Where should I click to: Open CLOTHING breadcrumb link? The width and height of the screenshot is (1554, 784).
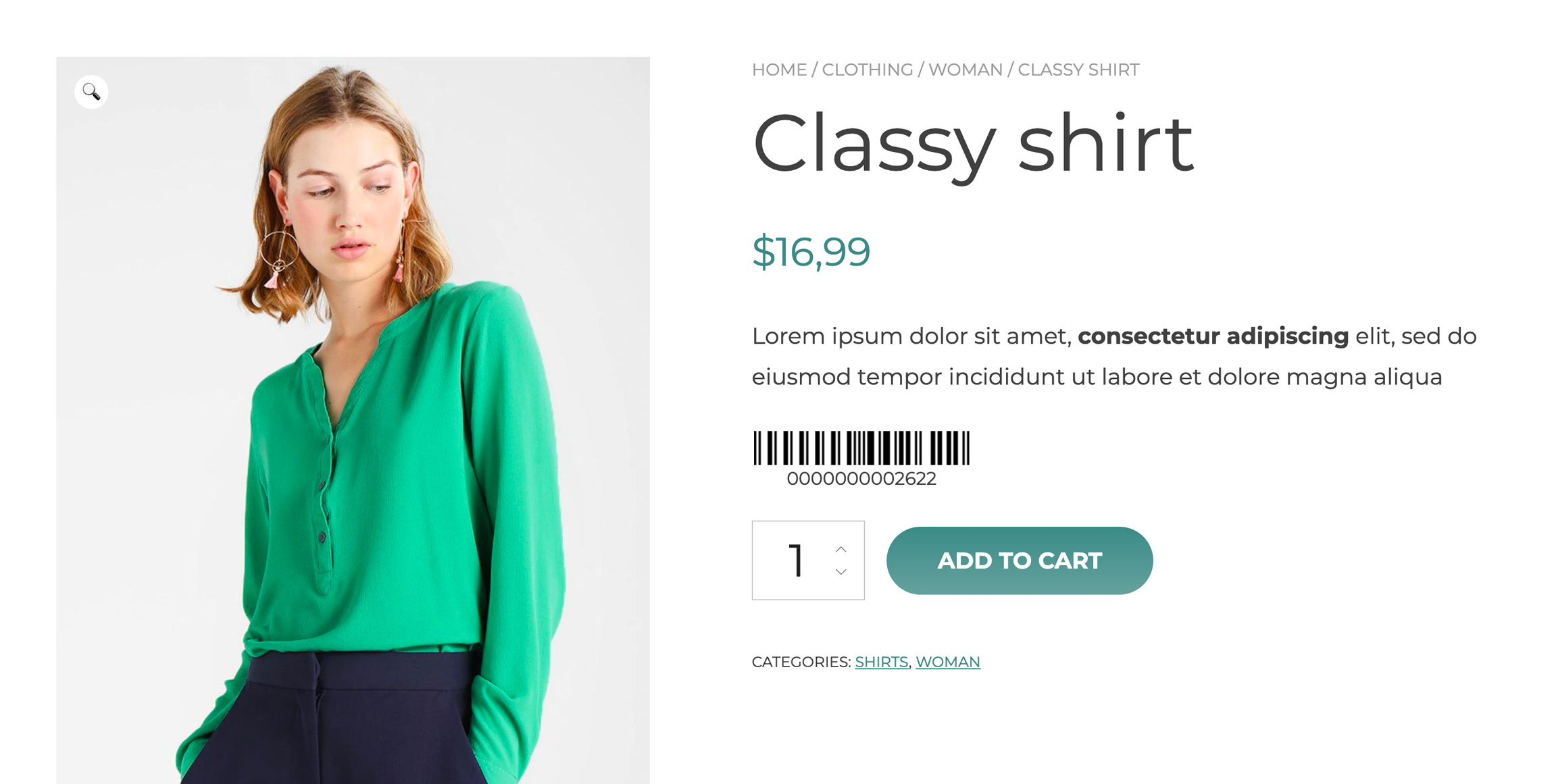point(867,70)
